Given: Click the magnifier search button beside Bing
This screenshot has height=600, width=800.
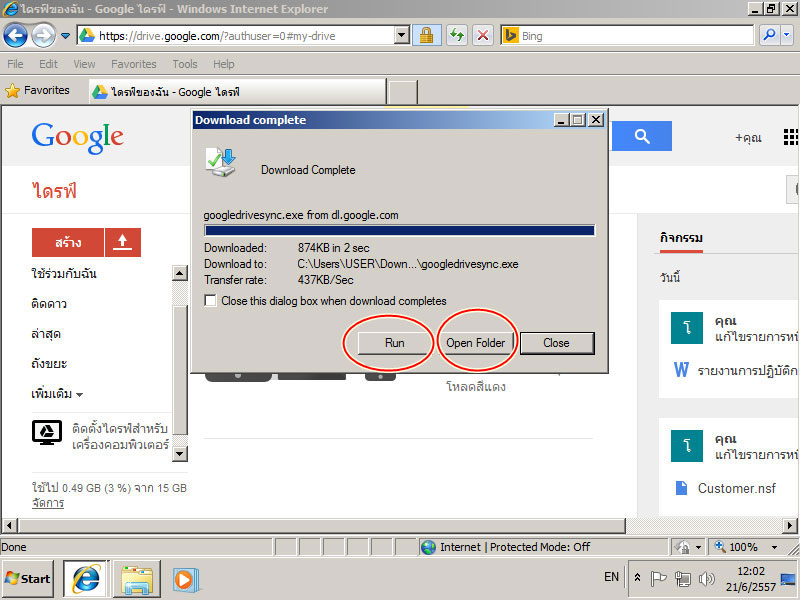Looking at the screenshot, I should click(x=769, y=36).
